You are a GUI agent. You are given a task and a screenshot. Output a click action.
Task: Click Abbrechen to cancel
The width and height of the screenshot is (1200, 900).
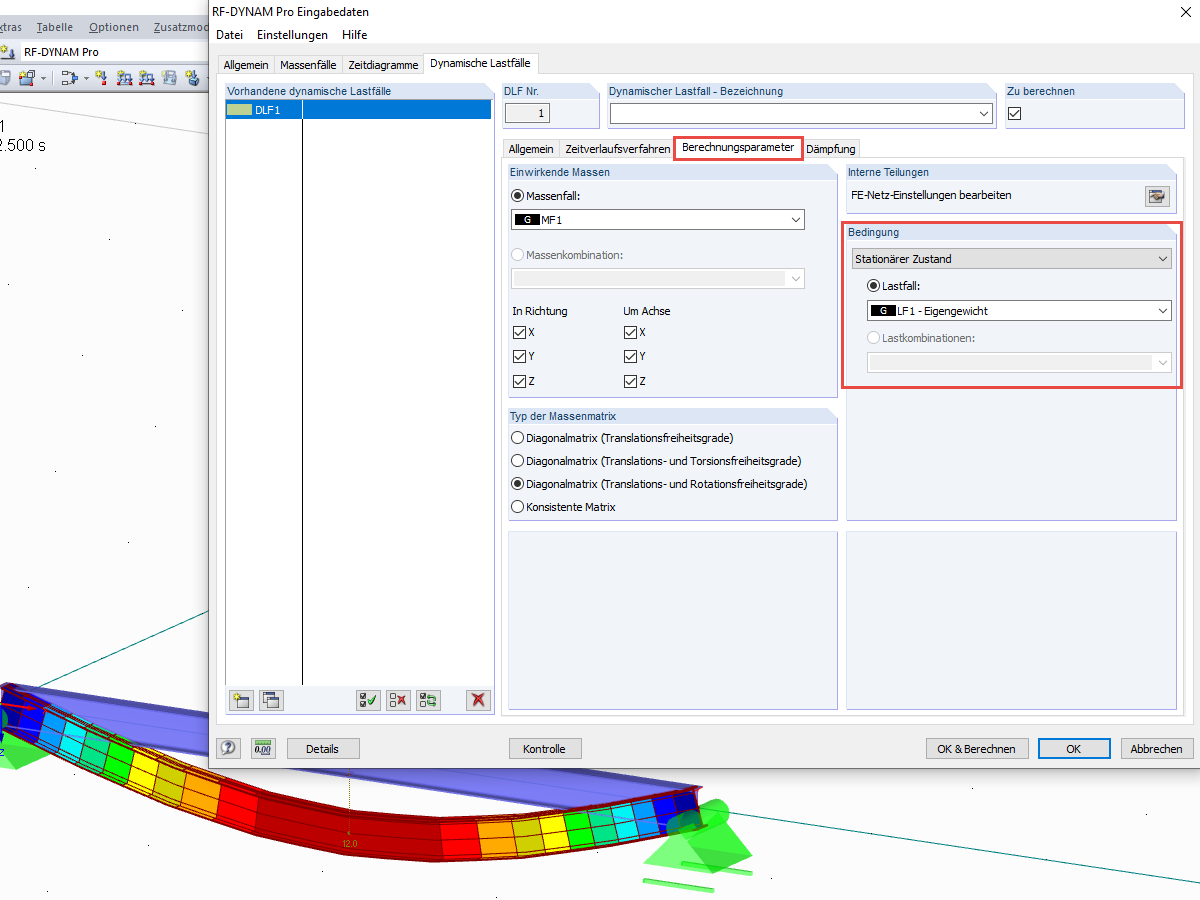[1156, 749]
